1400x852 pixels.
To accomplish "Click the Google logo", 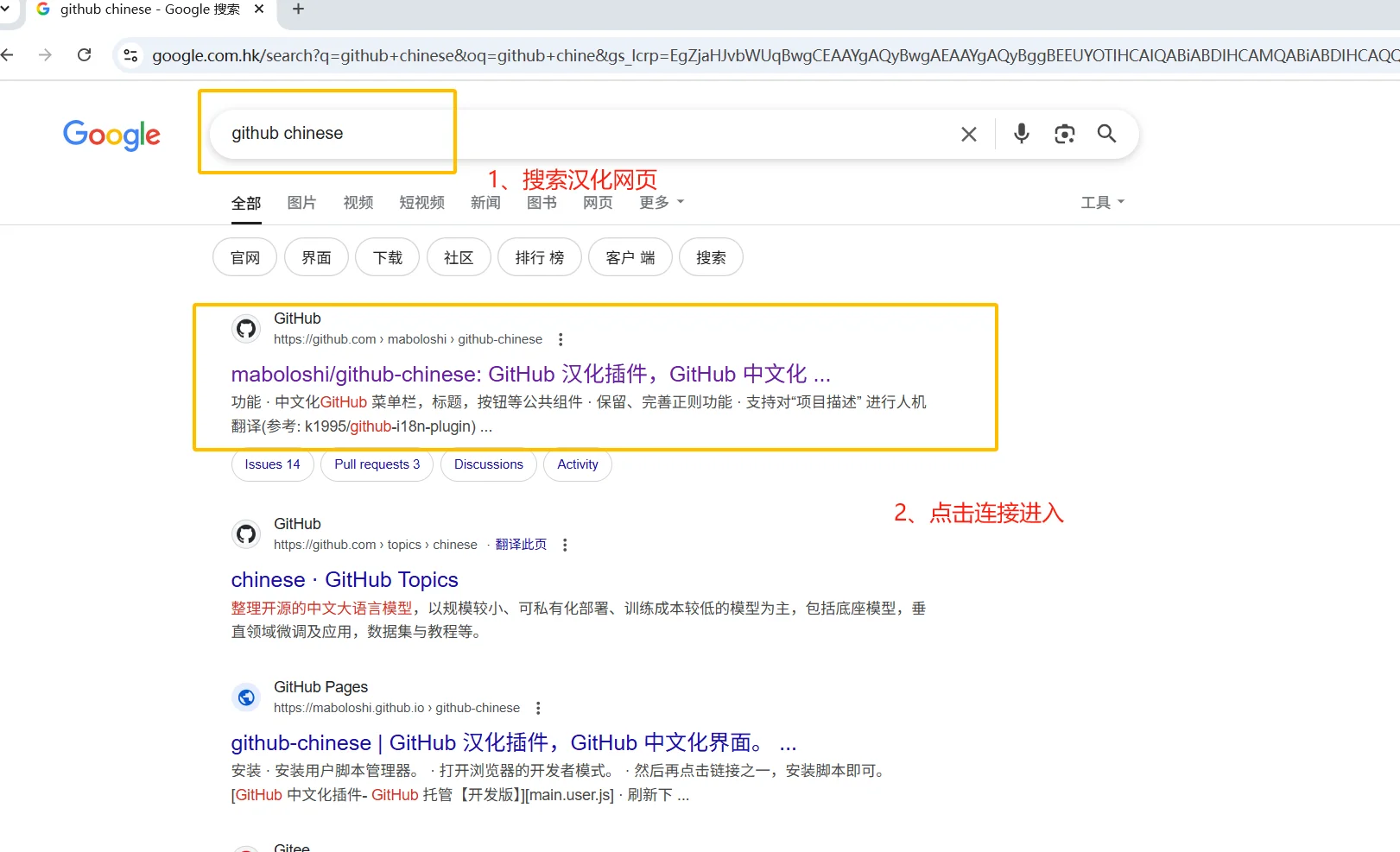I will click(x=111, y=135).
